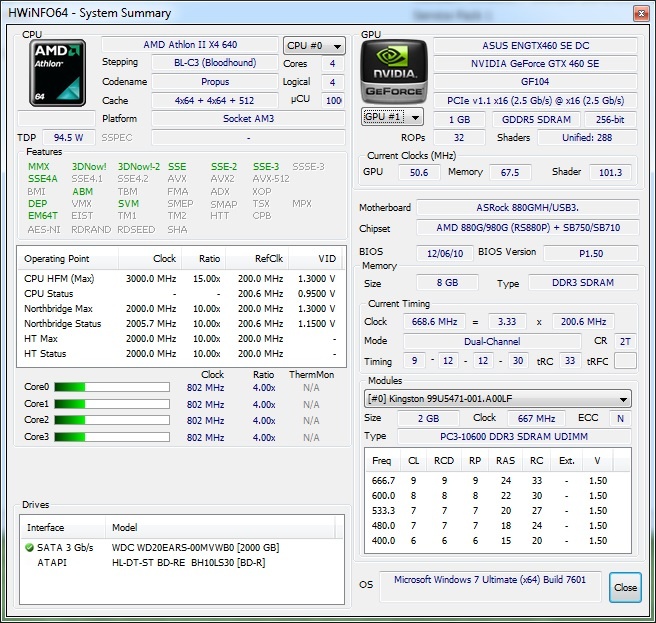The width and height of the screenshot is (656, 623).
Task: Click the Core2 usage bar
Action: (112, 420)
